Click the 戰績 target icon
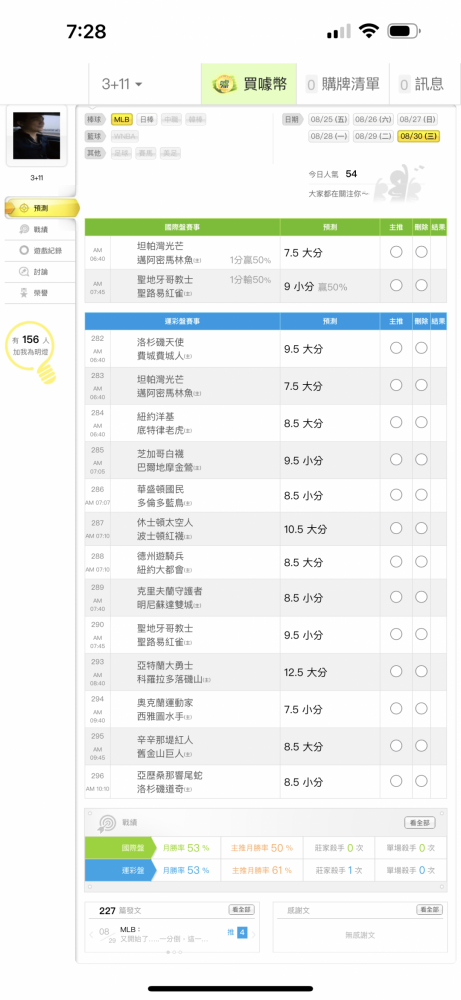 (x=106, y=823)
